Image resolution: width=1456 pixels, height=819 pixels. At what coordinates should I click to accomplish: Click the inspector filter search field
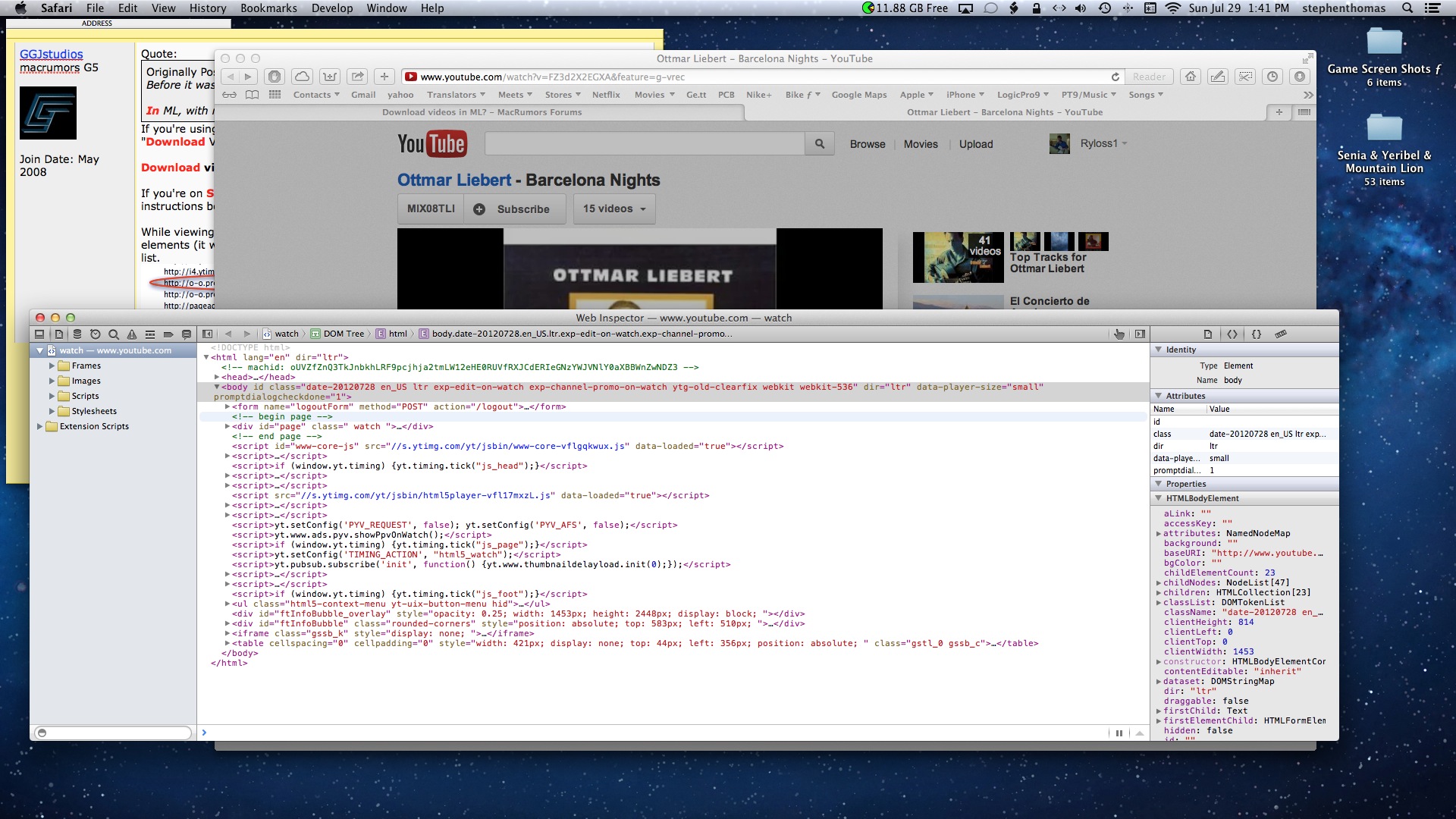click(x=114, y=733)
